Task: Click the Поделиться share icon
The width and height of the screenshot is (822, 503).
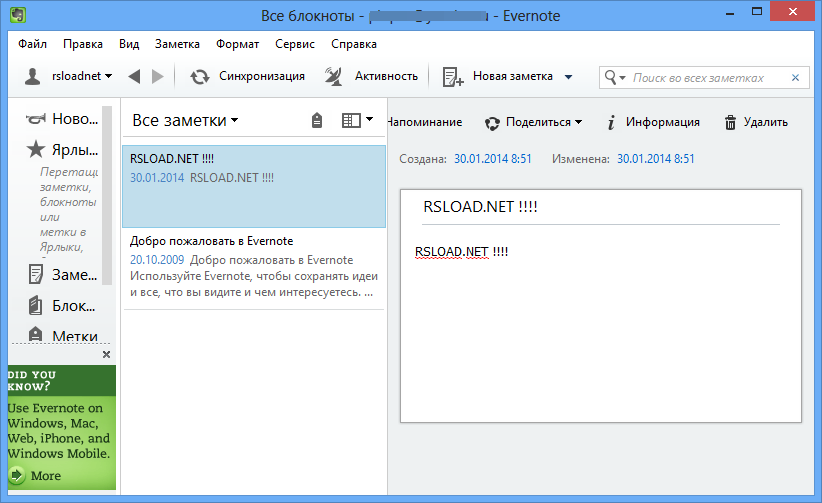Action: [x=492, y=123]
